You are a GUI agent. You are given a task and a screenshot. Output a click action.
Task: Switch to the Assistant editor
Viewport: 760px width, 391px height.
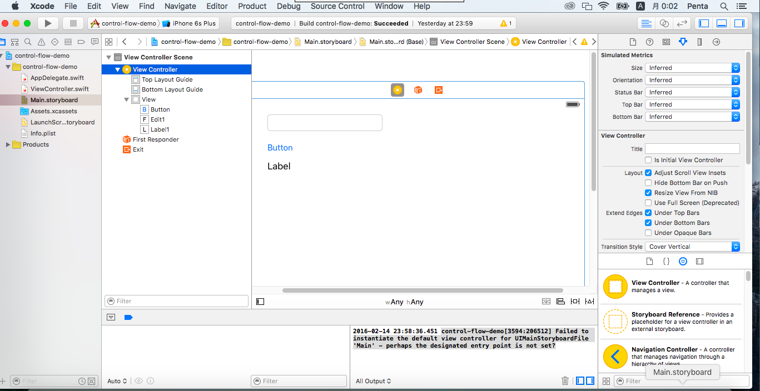pos(665,23)
